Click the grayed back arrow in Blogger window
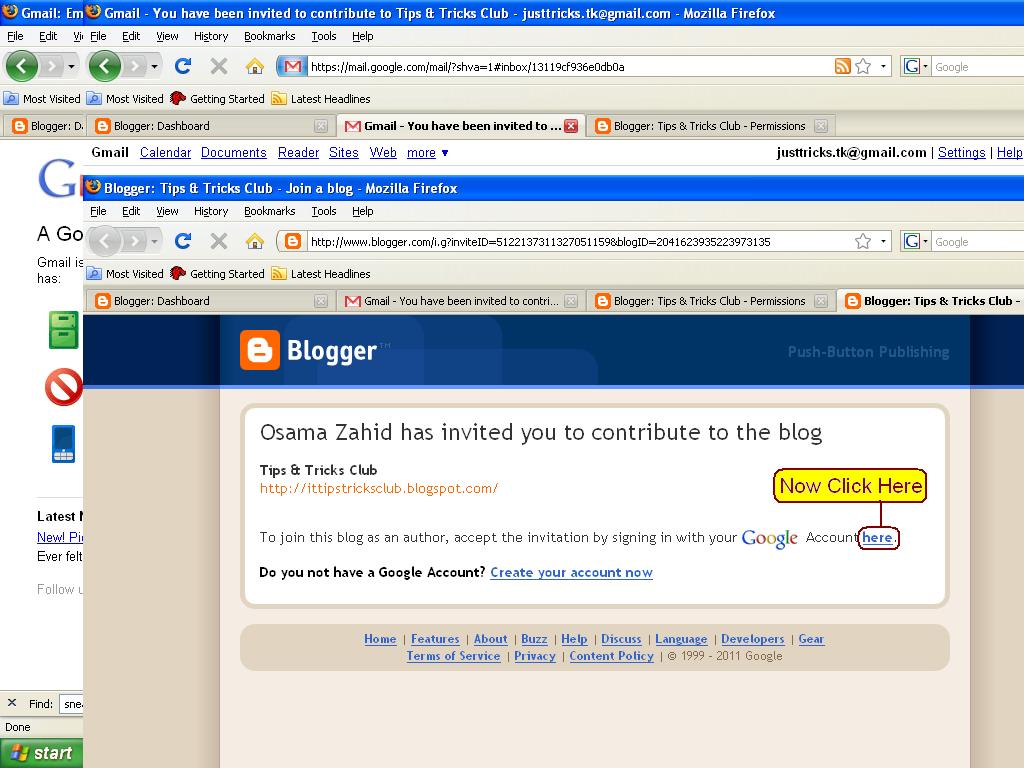 pyautogui.click(x=104, y=241)
